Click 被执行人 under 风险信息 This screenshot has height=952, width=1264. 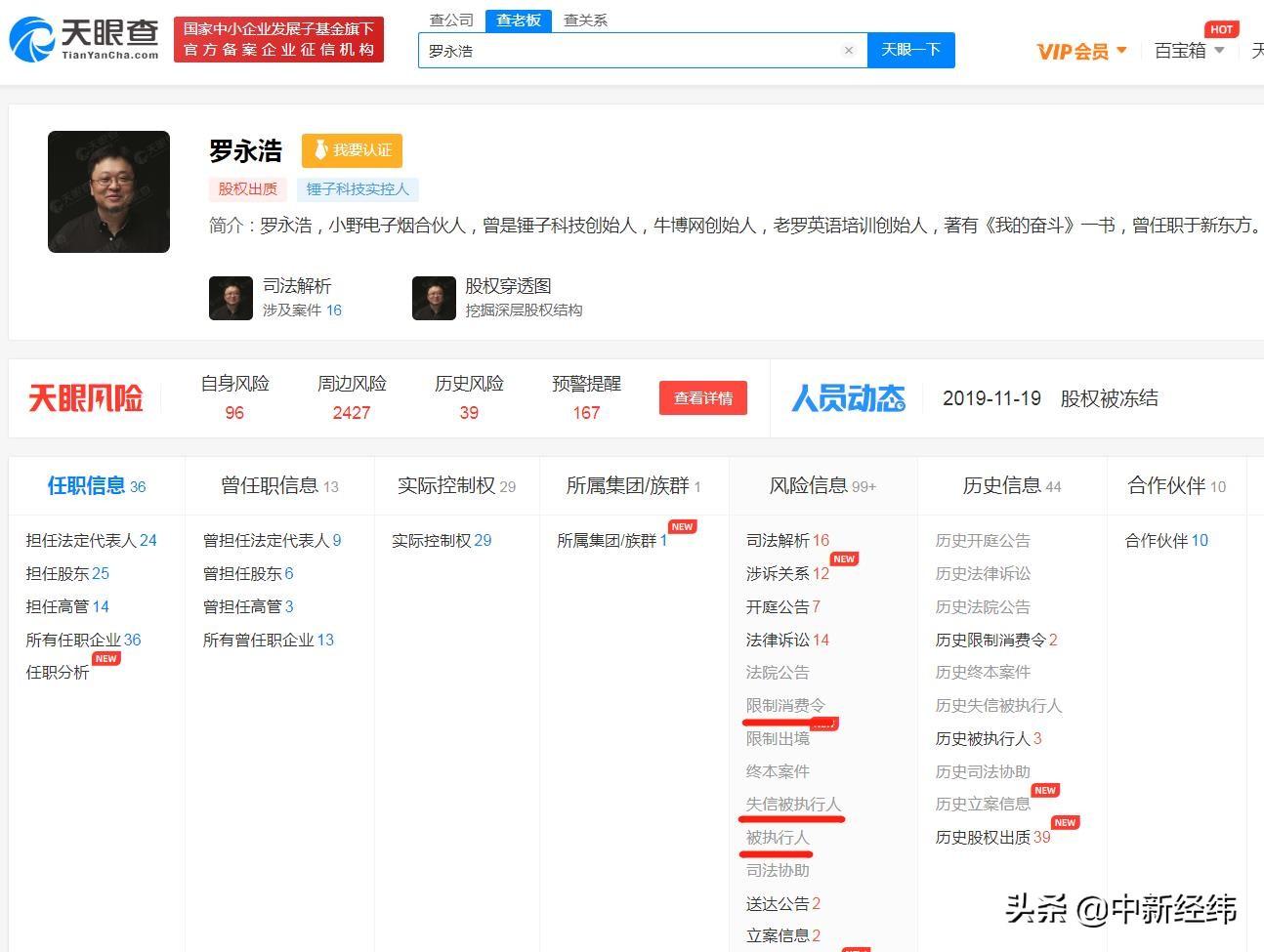(x=778, y=838)
